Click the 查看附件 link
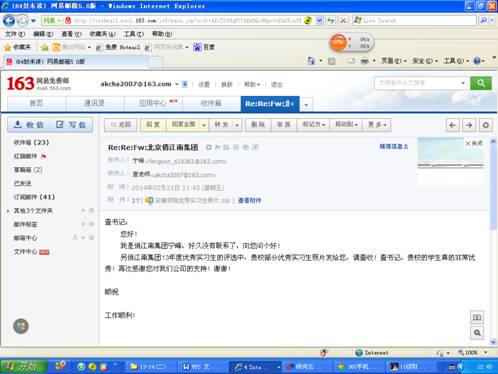The image size is (498, 374). pyautogui.click(x=249, y=200)
